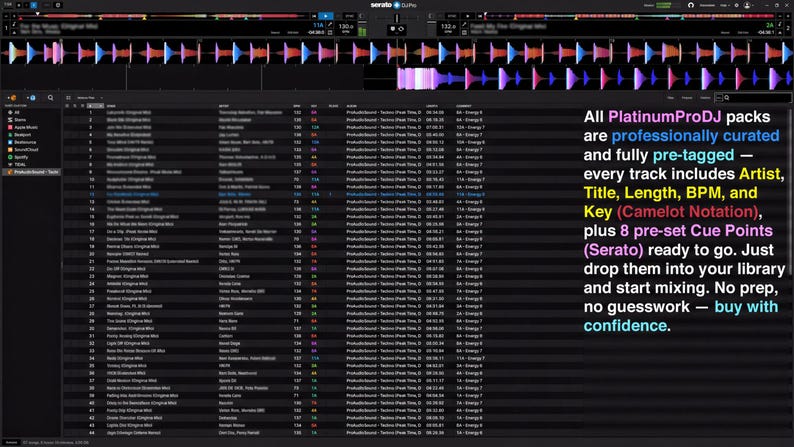The width and height of the screenshot is (794, 447).
Task: Click deck 1 eject arrow icon
Action: click(x=14, y=32)
